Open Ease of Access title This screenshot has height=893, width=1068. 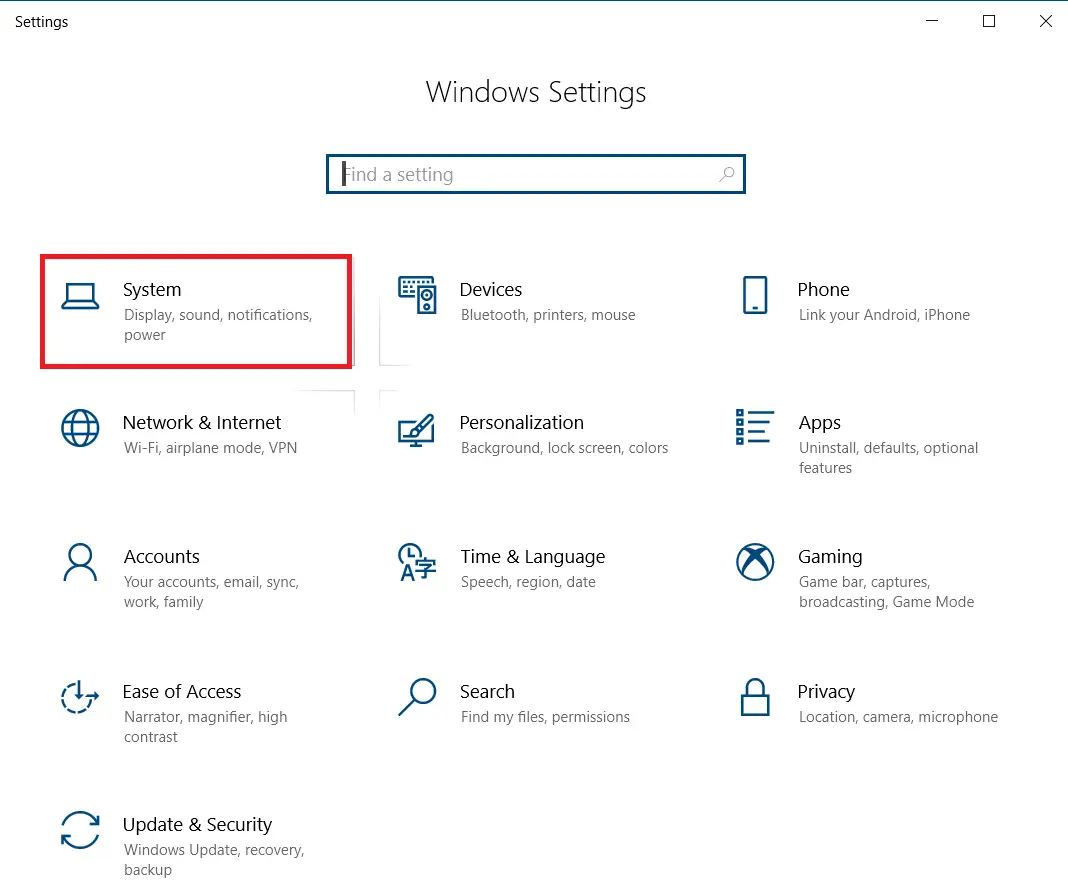(x=182, y=691)
